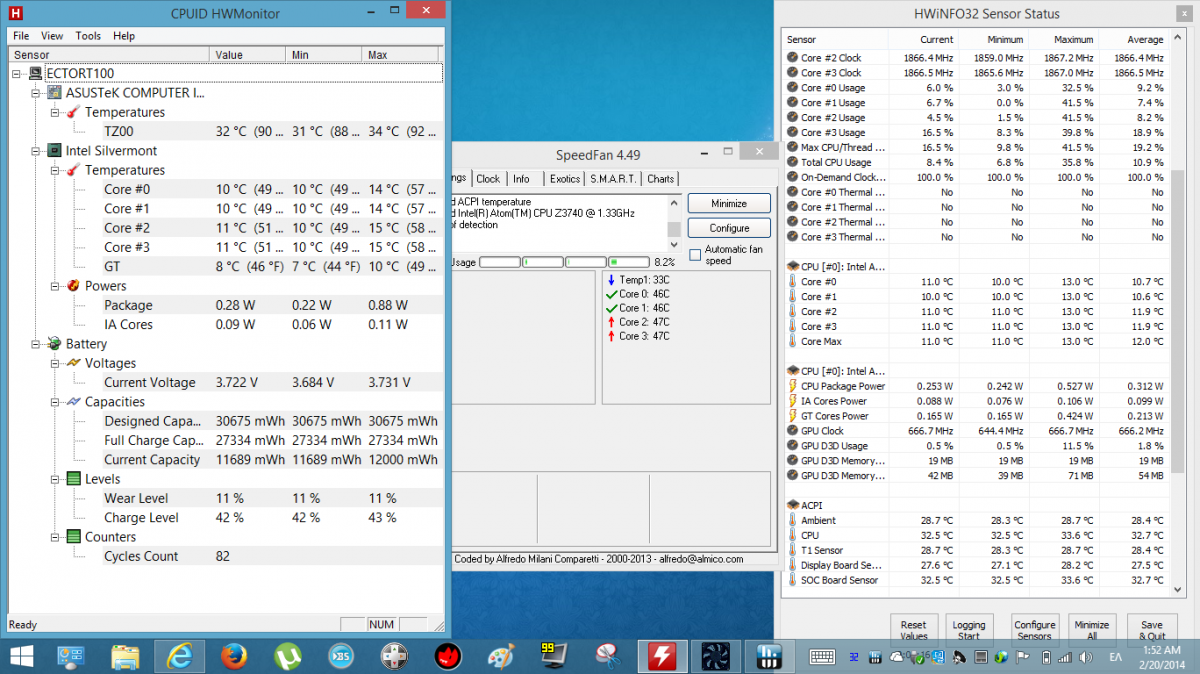
Task: Collapse the Powers node
Action: [x=55, y=286]
